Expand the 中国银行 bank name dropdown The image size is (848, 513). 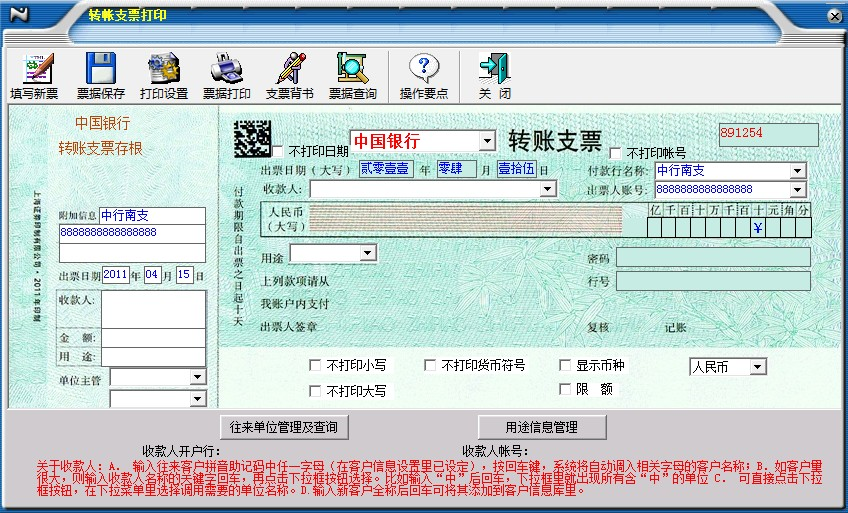[487, 141]
